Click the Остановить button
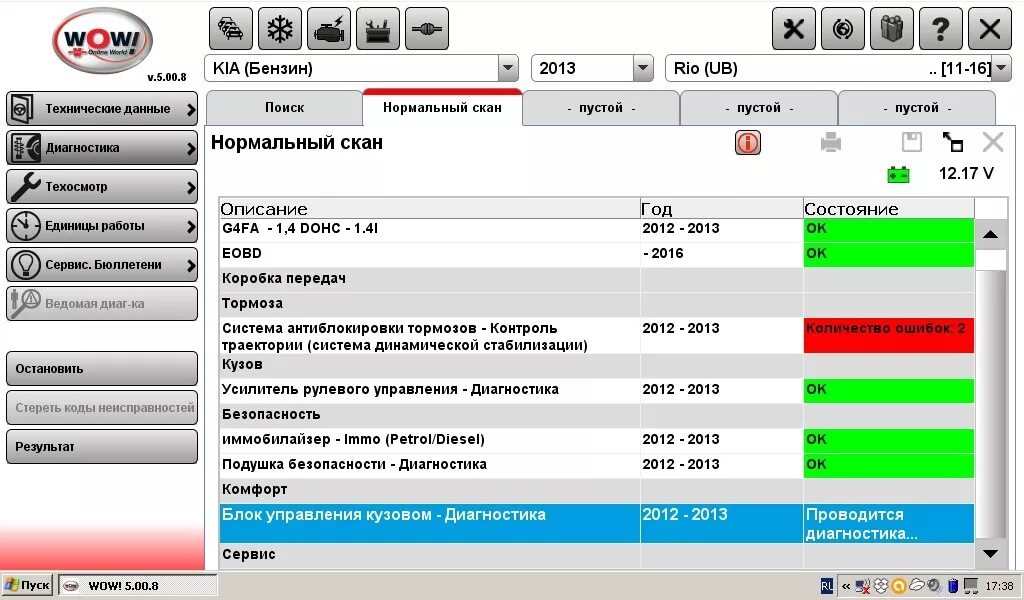The width and height of the screenshot is (1024, 600). point(102,369)
